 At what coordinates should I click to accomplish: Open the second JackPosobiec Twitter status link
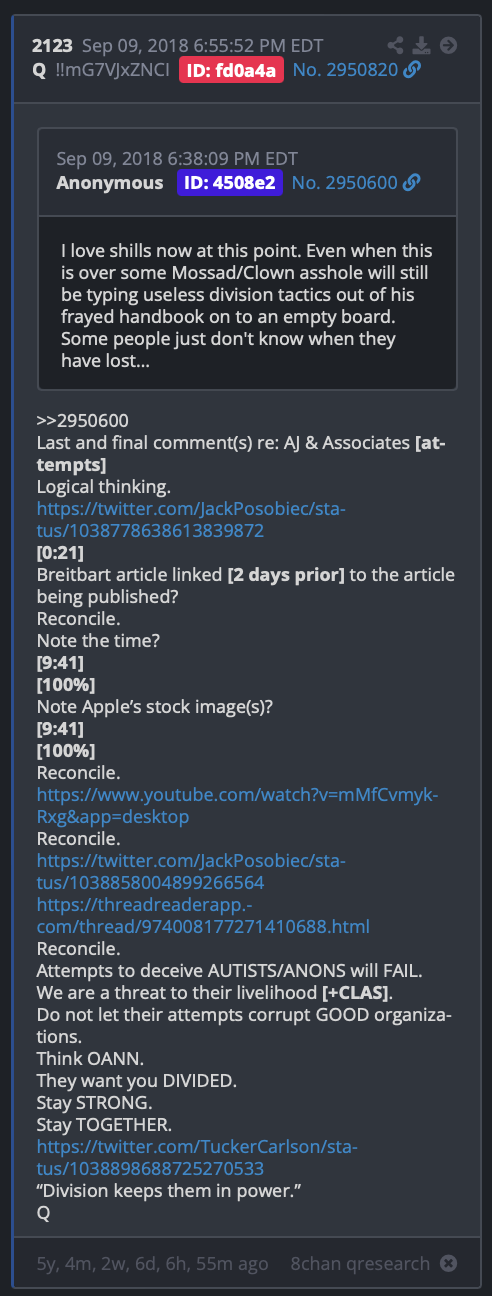191,871
